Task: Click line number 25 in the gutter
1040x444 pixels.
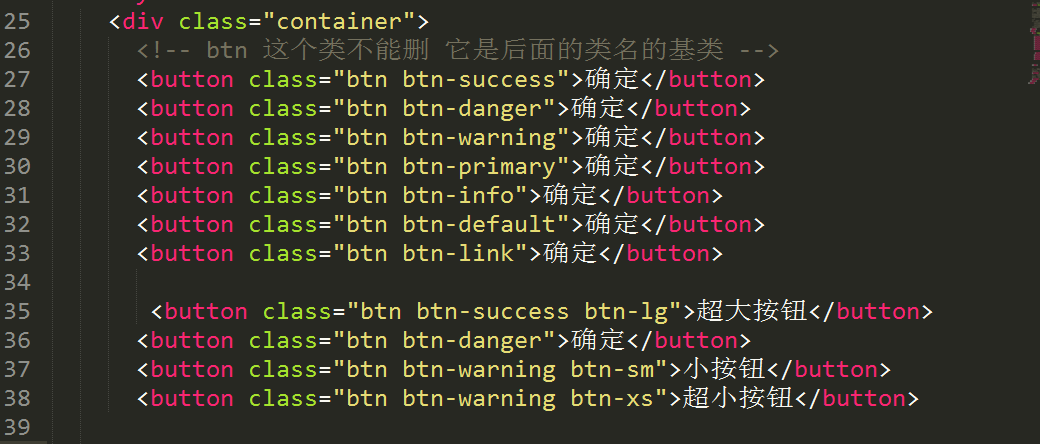Action: (x=17, y=22)
